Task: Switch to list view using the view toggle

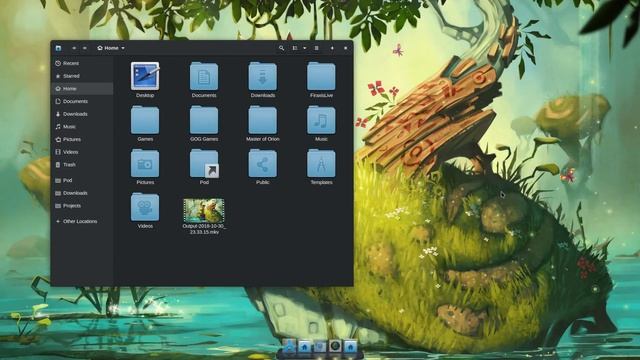Action: click(295, 48)
